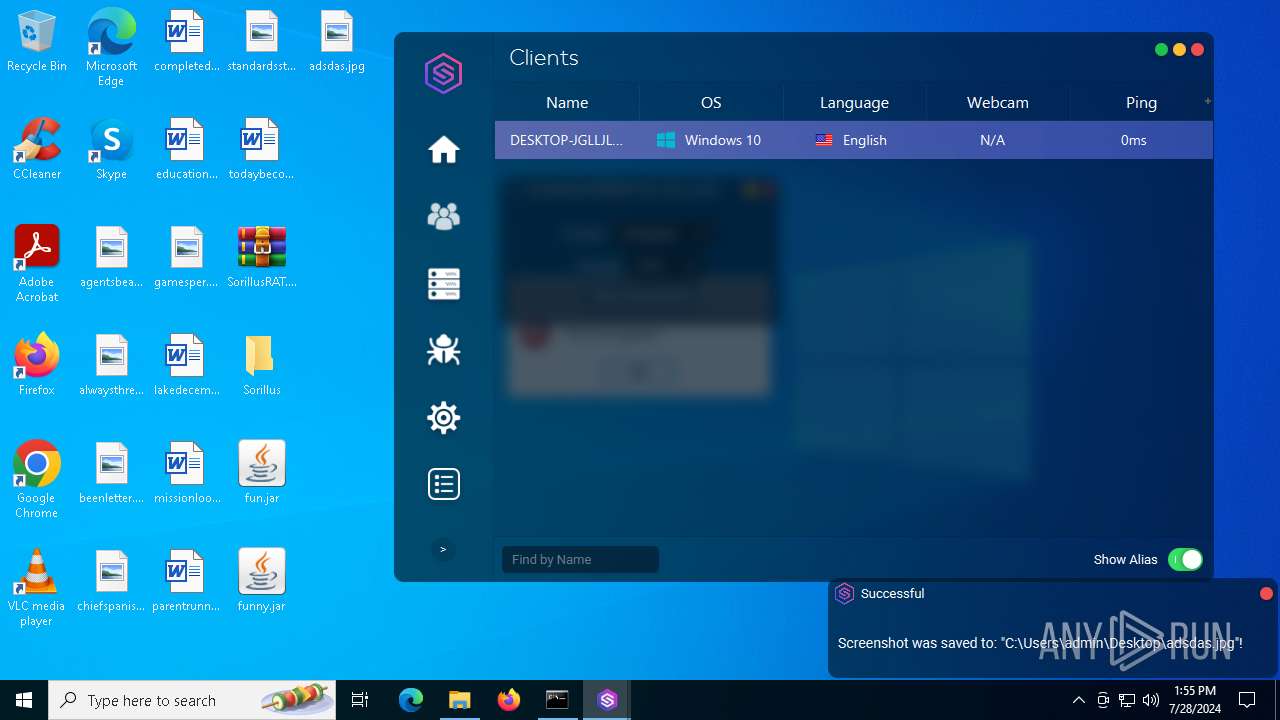Expand the sidebar with the arrow button
Screen dimensions: 1280x720
[443, 550]
